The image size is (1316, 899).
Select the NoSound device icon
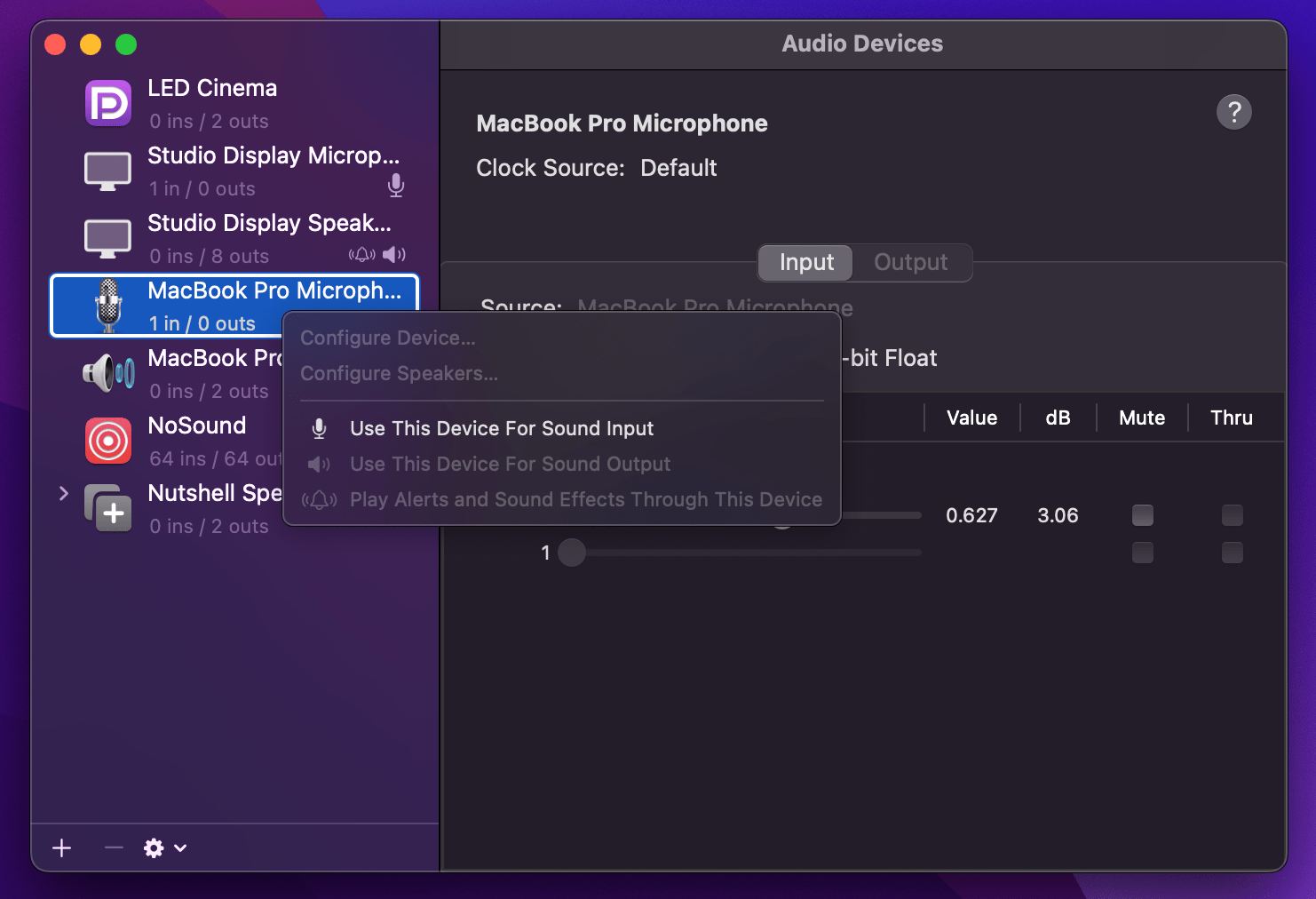[x=107, y=440]
